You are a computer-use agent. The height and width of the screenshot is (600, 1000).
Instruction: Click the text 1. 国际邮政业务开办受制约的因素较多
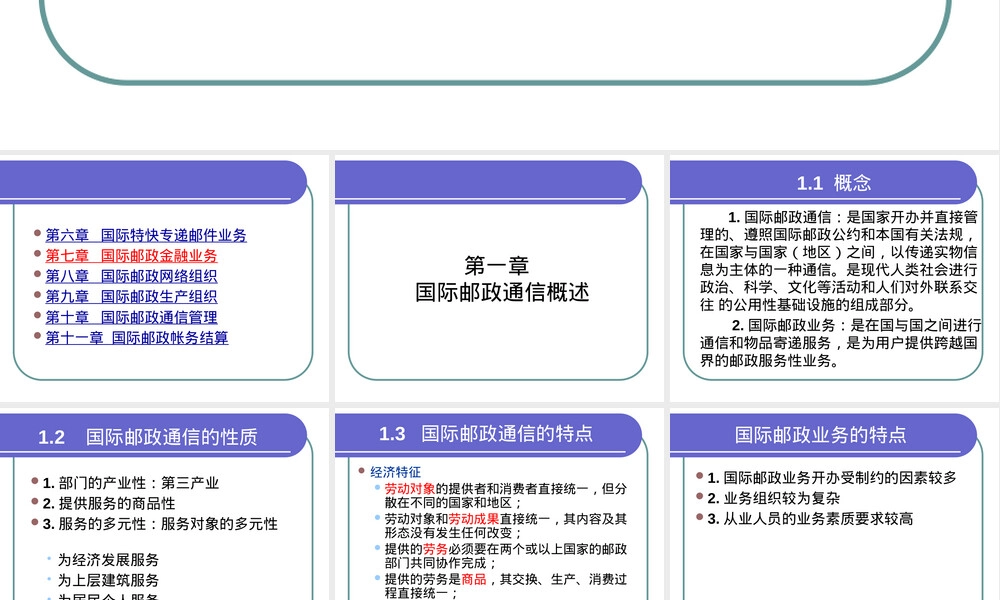[832, 478]
